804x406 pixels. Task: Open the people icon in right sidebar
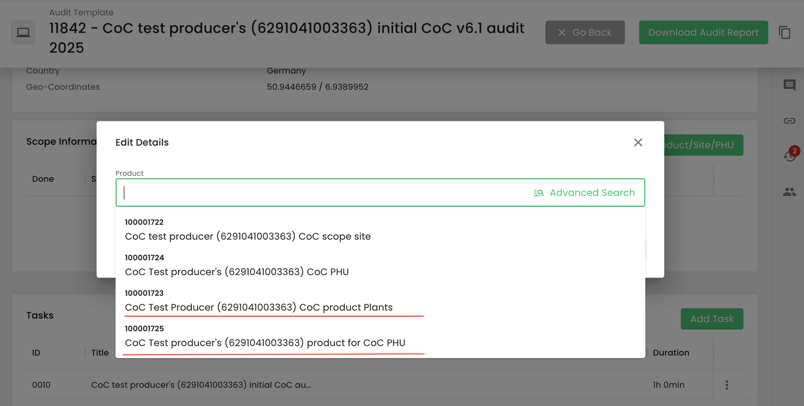[x=789, y=191]
